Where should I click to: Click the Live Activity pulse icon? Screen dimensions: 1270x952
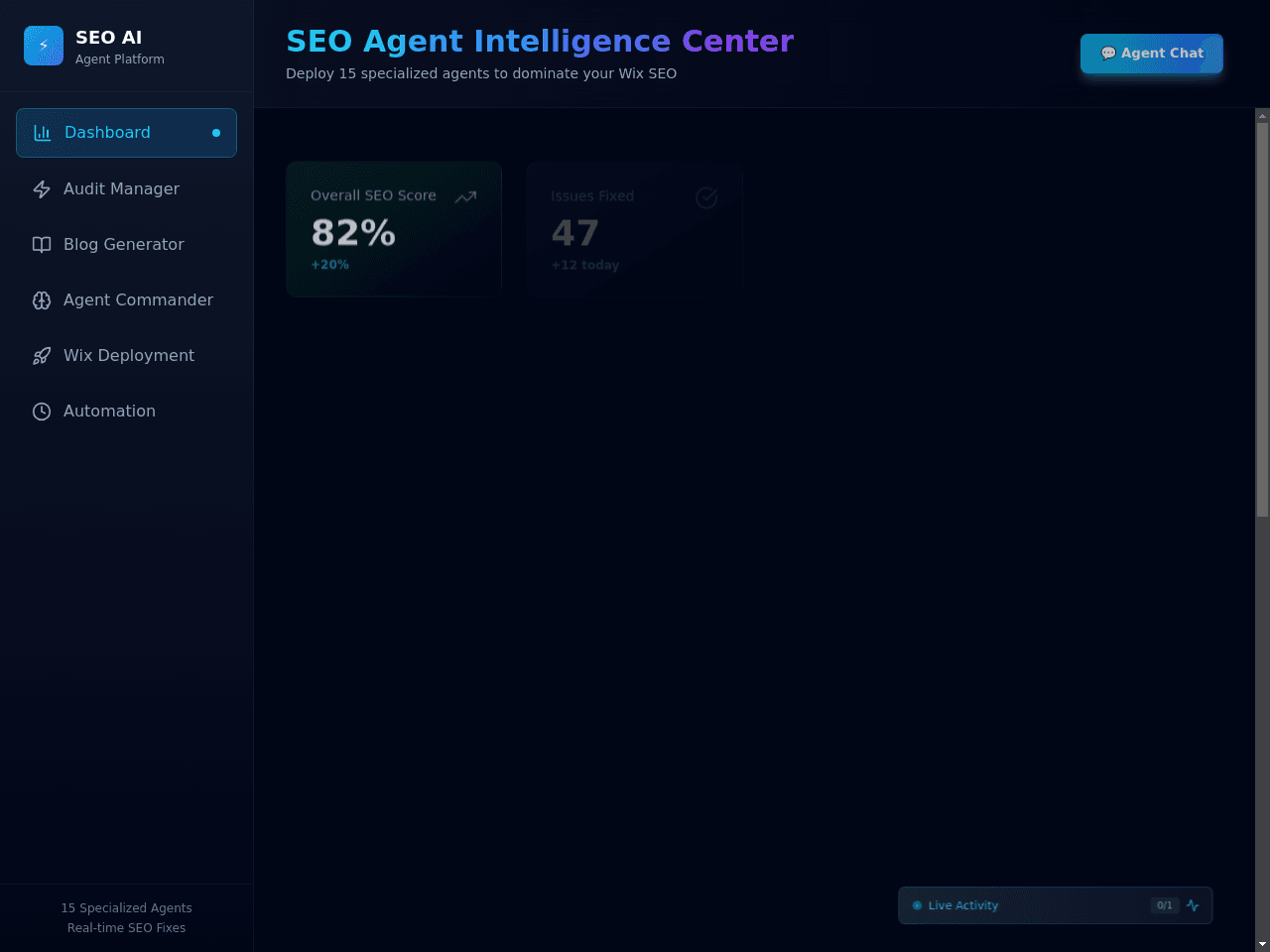(1193, 905)
